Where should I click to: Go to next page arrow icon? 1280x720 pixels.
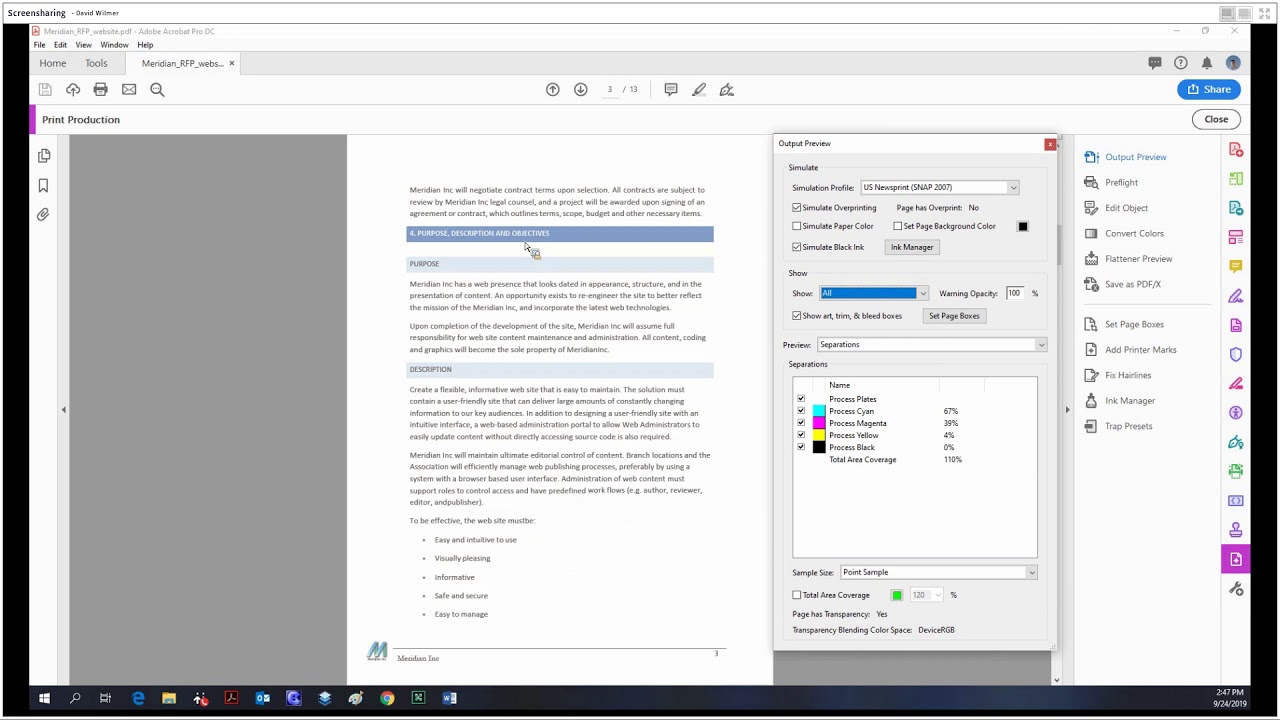pyautogui.click(x=580, y=89)
